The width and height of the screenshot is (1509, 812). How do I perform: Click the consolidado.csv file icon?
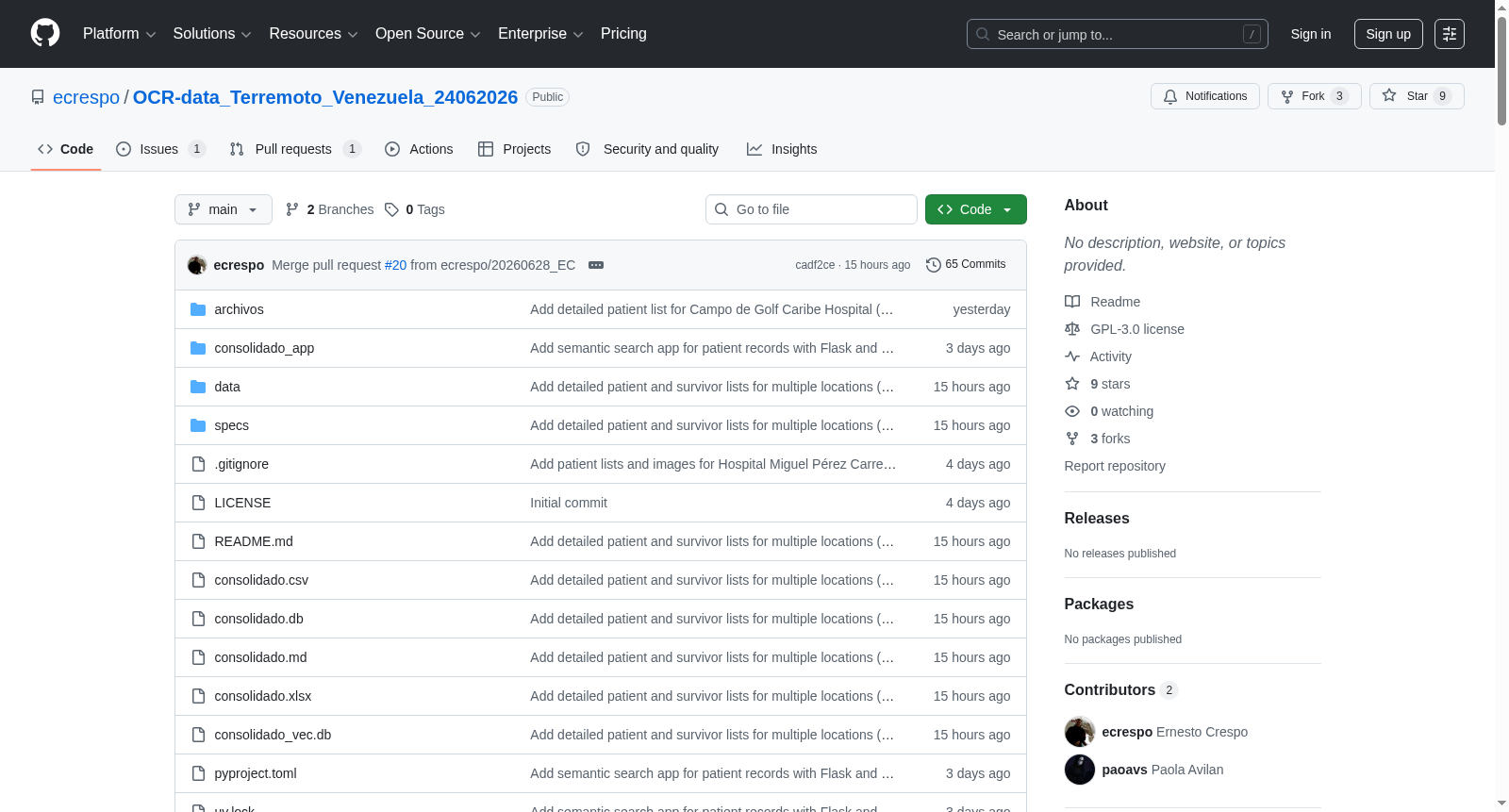(198, 580)
